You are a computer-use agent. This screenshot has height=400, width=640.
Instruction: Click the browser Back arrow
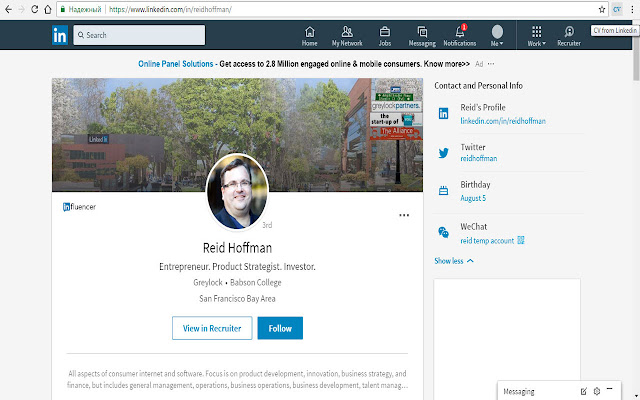pos(8,9)
